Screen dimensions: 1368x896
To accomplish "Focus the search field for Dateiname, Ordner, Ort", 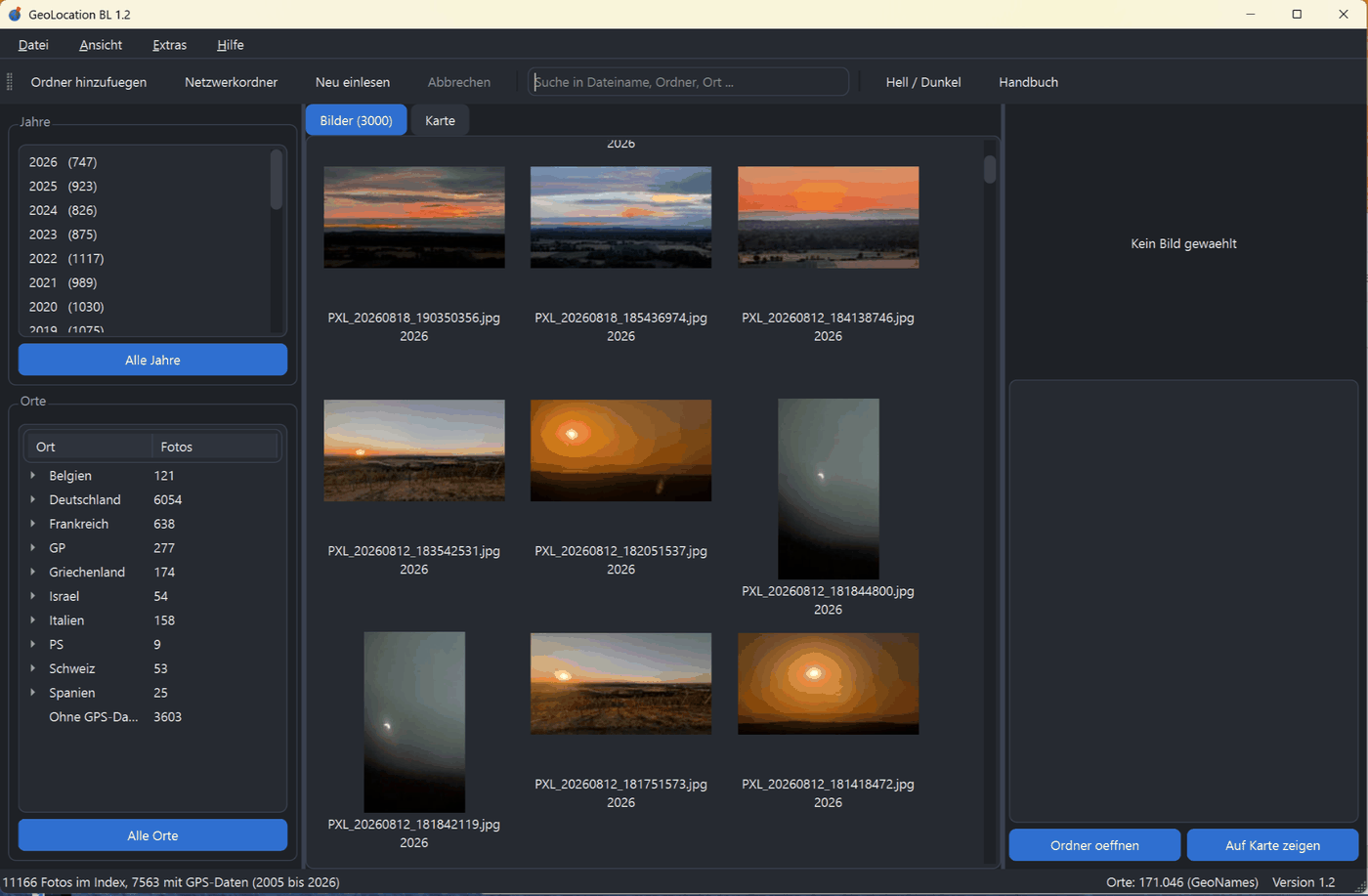I will tap(689, 82).
